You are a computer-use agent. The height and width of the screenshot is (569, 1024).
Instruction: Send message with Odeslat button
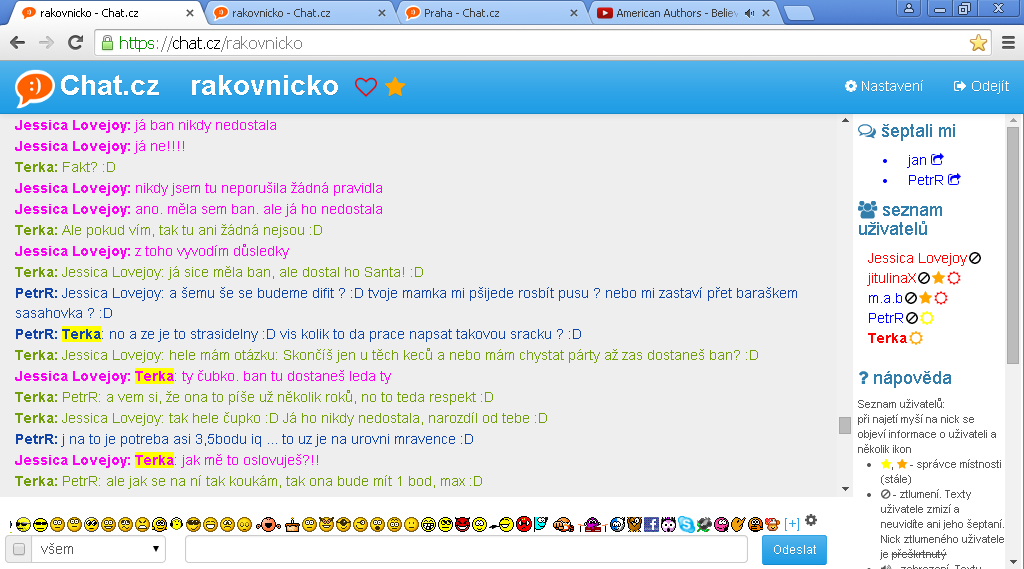click(794, 550)
